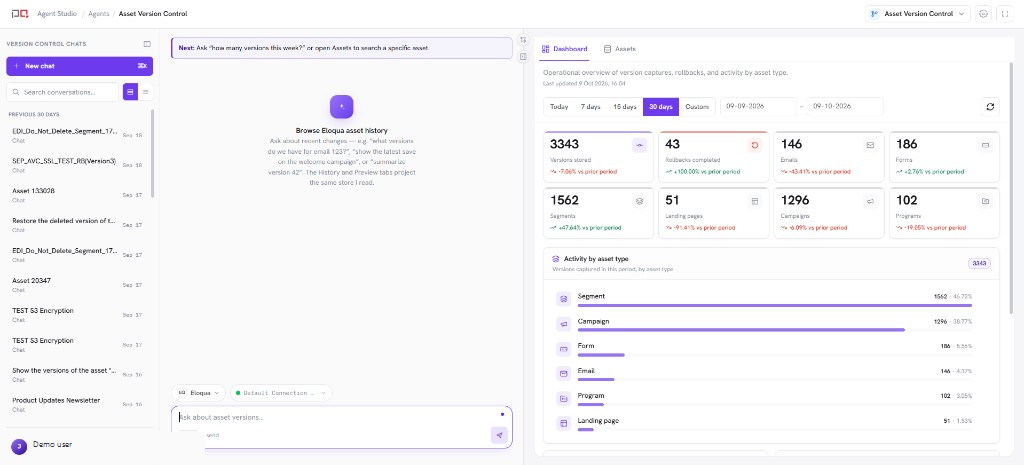Click the Campaigns megaphone icon in the card
Image resolution: width=1024 pixels, height=465 pixels.
tap(870, 202)
